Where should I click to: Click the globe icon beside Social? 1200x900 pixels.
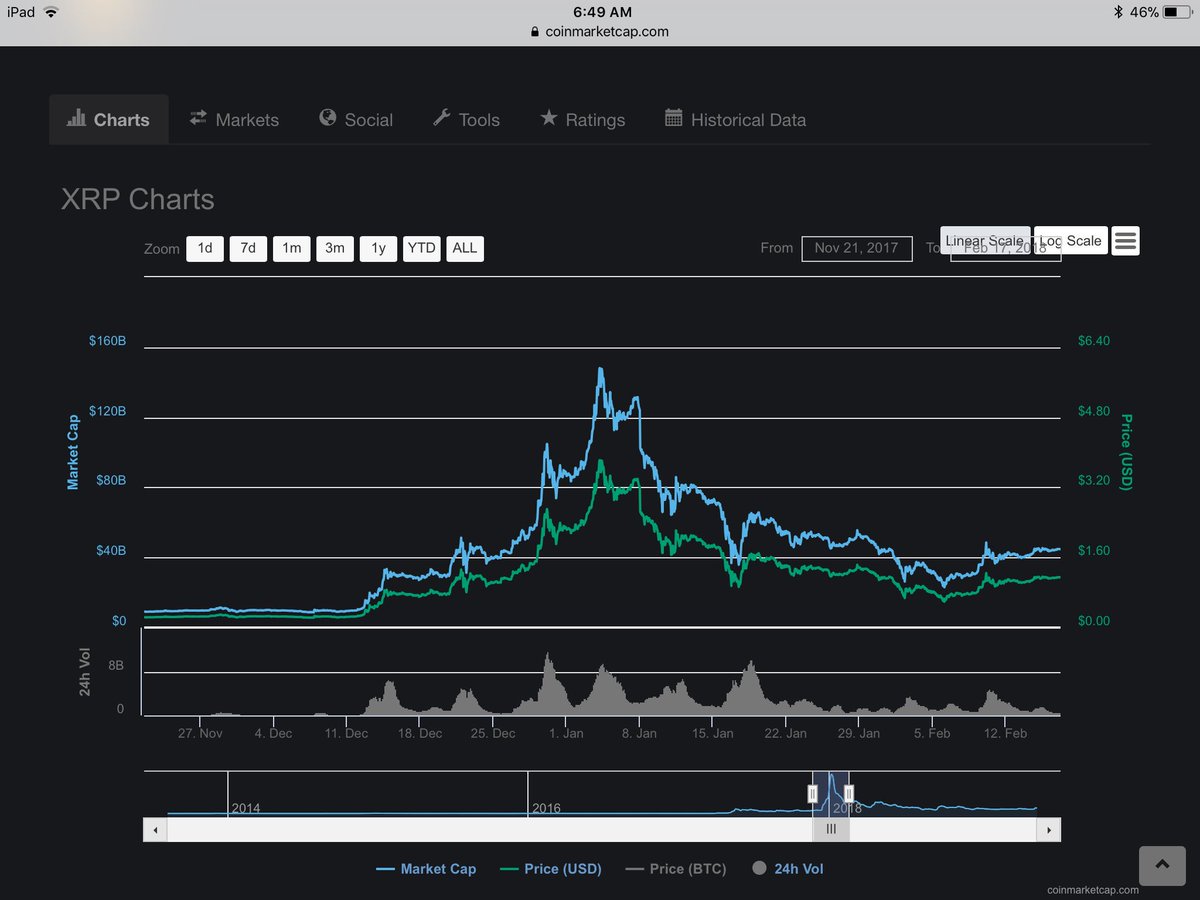[327, 117]
